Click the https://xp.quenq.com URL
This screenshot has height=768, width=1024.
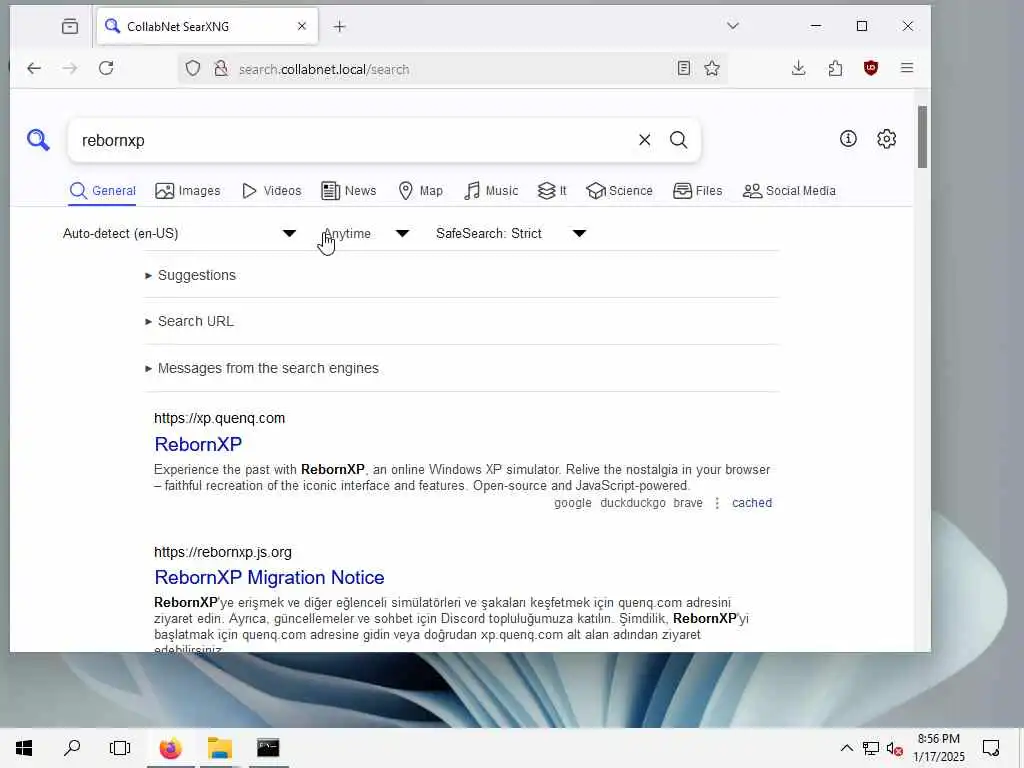tap(219, 418)
